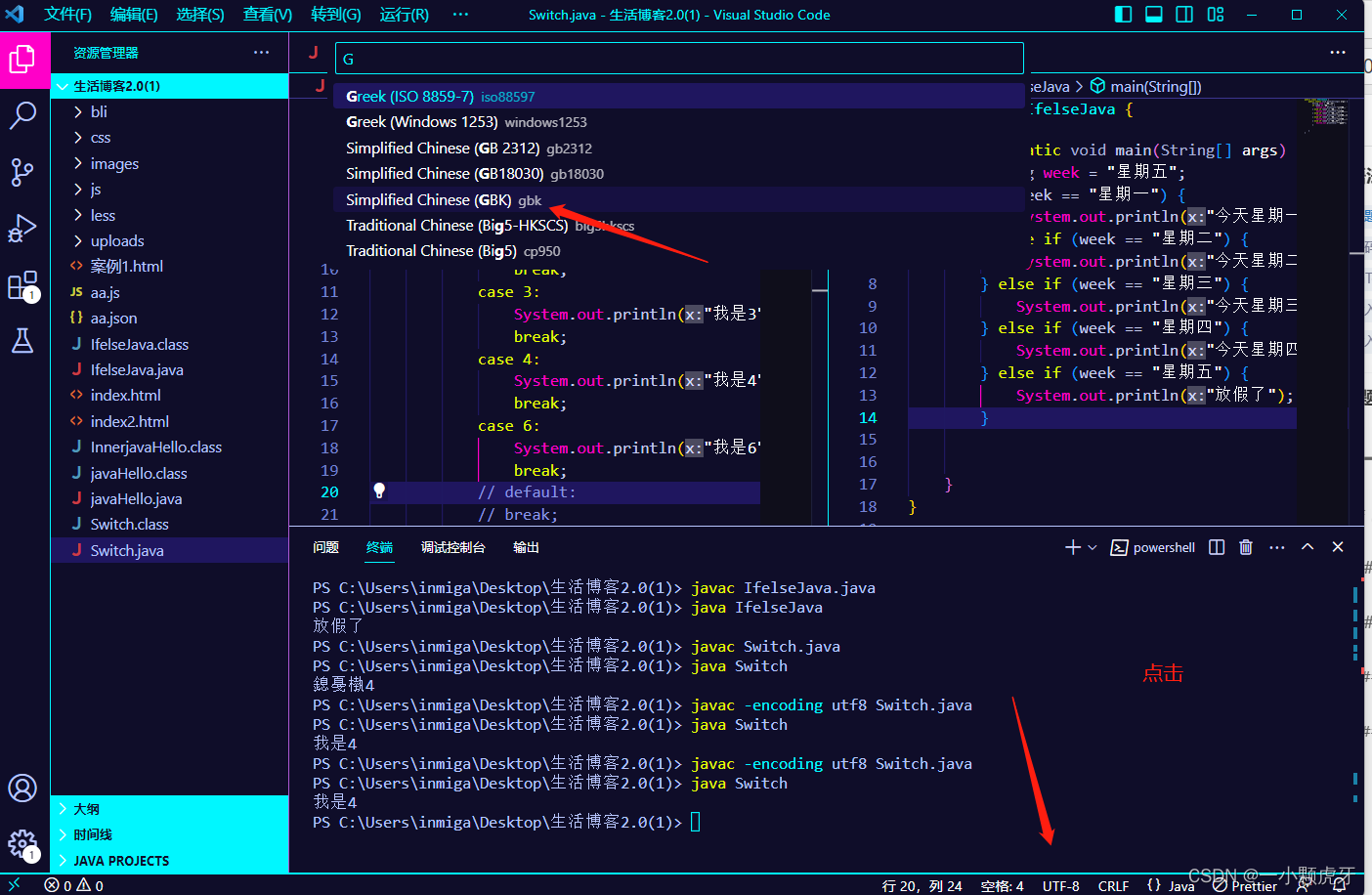The image size is (1372, 895).
Task: Select Simplified Chinese (GB18030) encoding
Action: point(679,173)
